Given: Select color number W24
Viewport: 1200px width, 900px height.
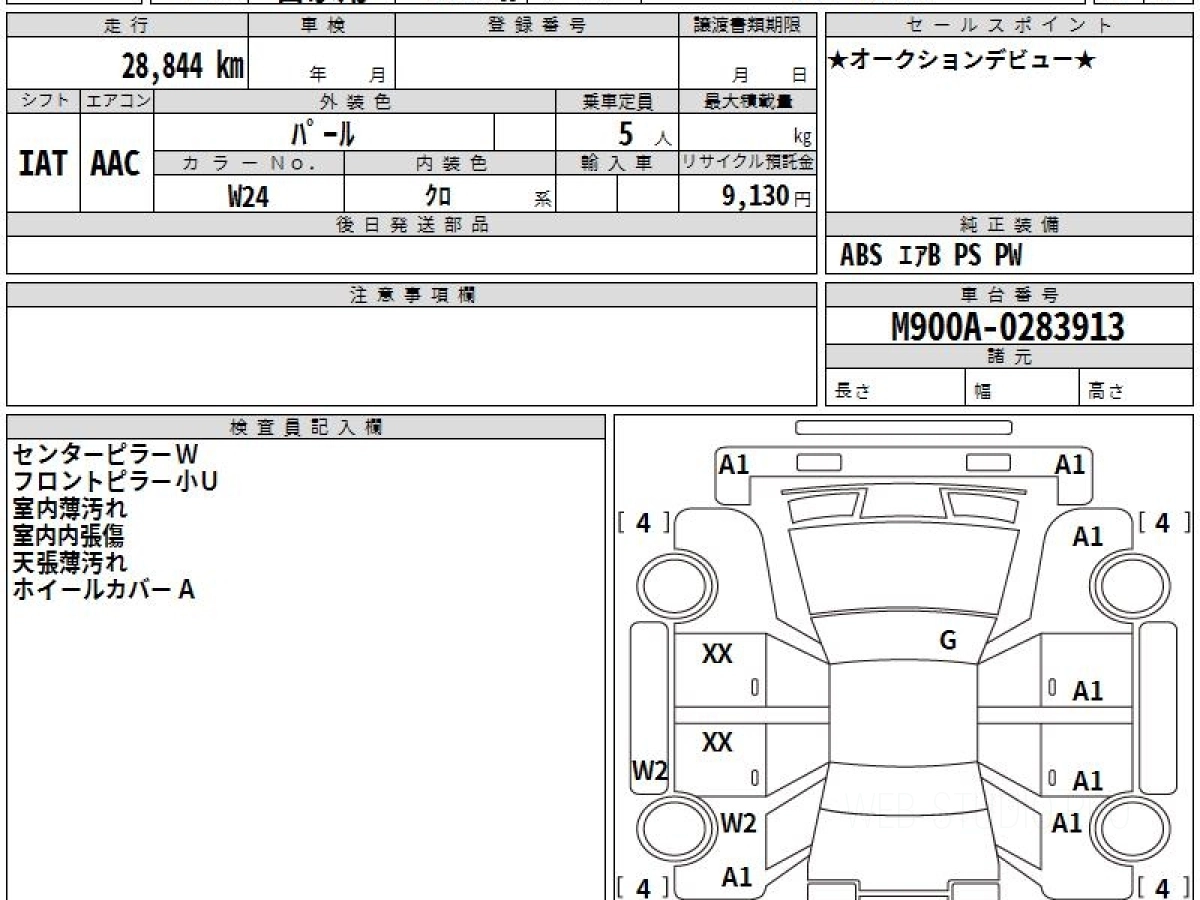Looking at the screenshot, I should coord(249,197).
